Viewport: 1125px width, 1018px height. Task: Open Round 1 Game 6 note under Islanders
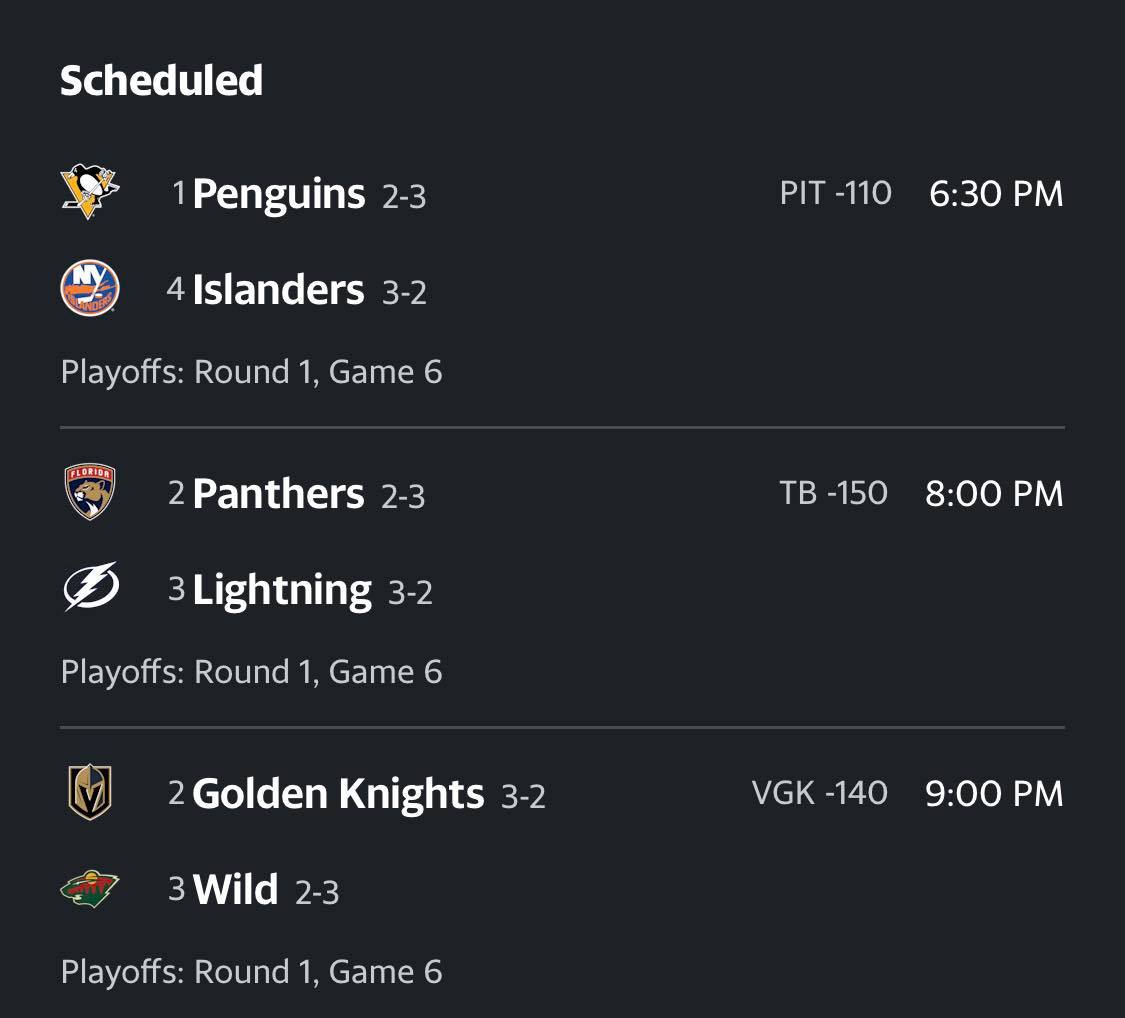[251, 372]
